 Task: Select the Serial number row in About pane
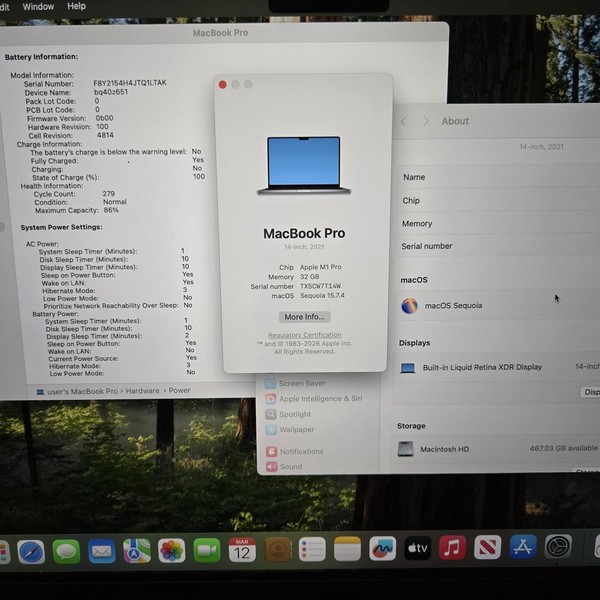tap(498, 246)
